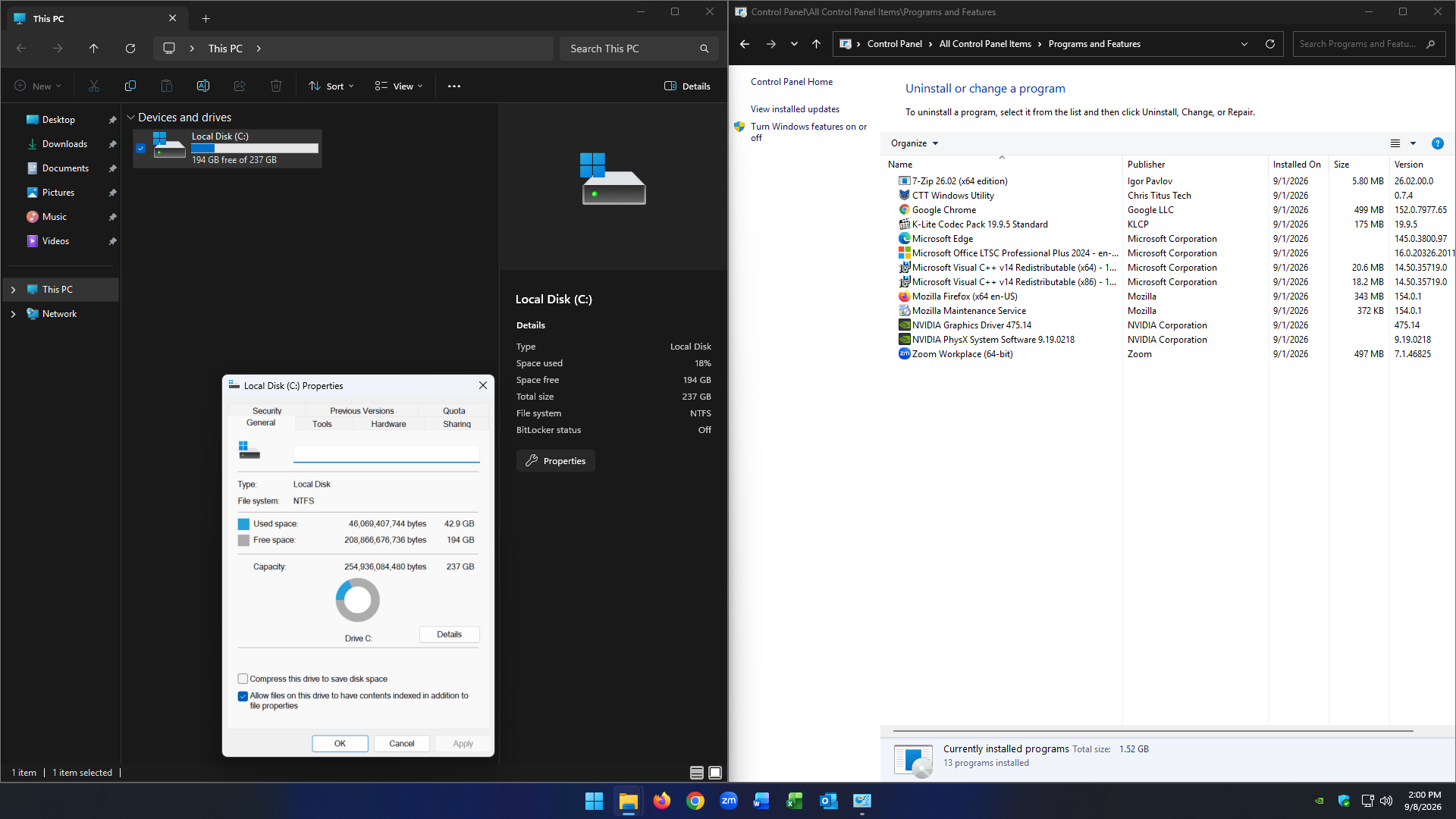Refresh the This PC folder view
The width and height of the screenshot is (1456, 819).
(x=130, y=49)
